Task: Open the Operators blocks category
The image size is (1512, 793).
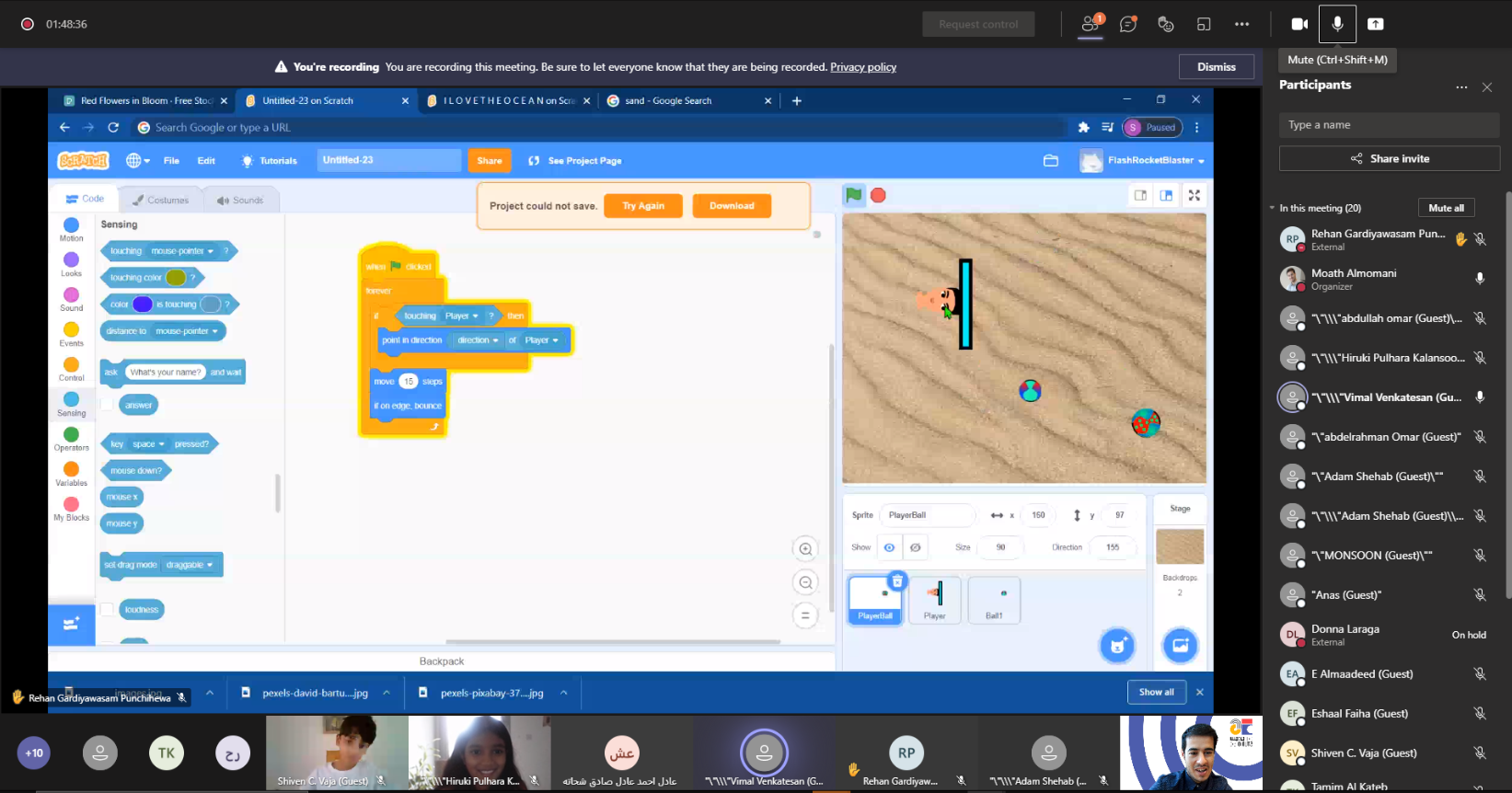Action: point(71,440)
